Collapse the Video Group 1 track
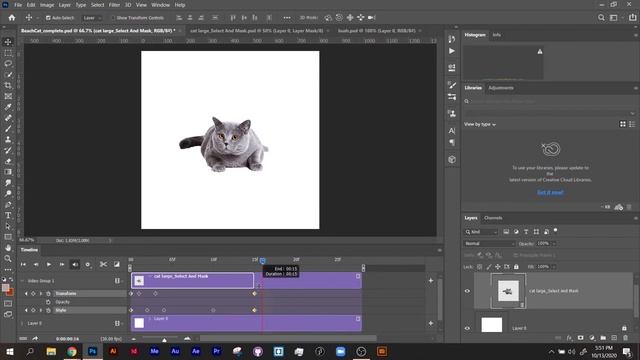 [22, 281]
